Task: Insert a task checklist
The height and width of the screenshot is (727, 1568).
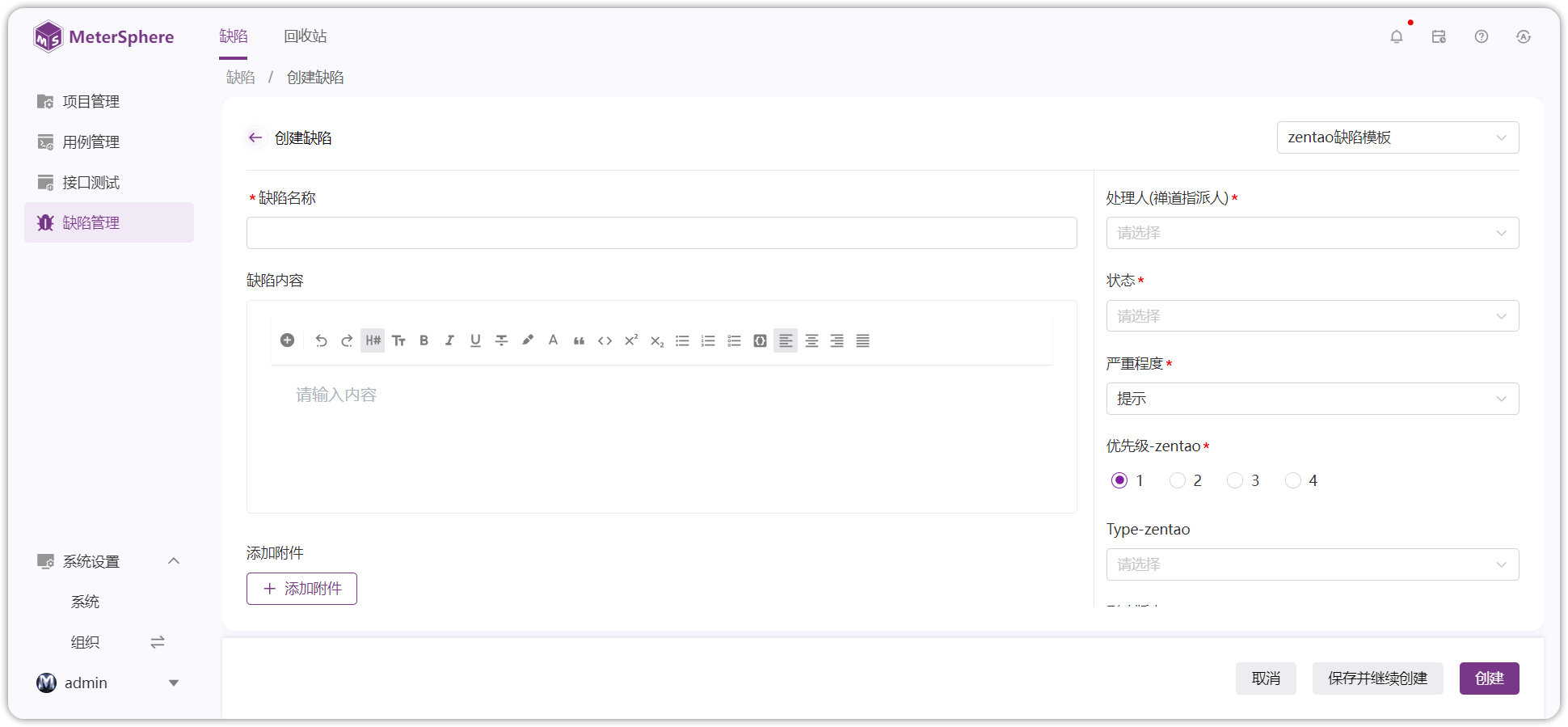Action: click(x=734, y=340)
